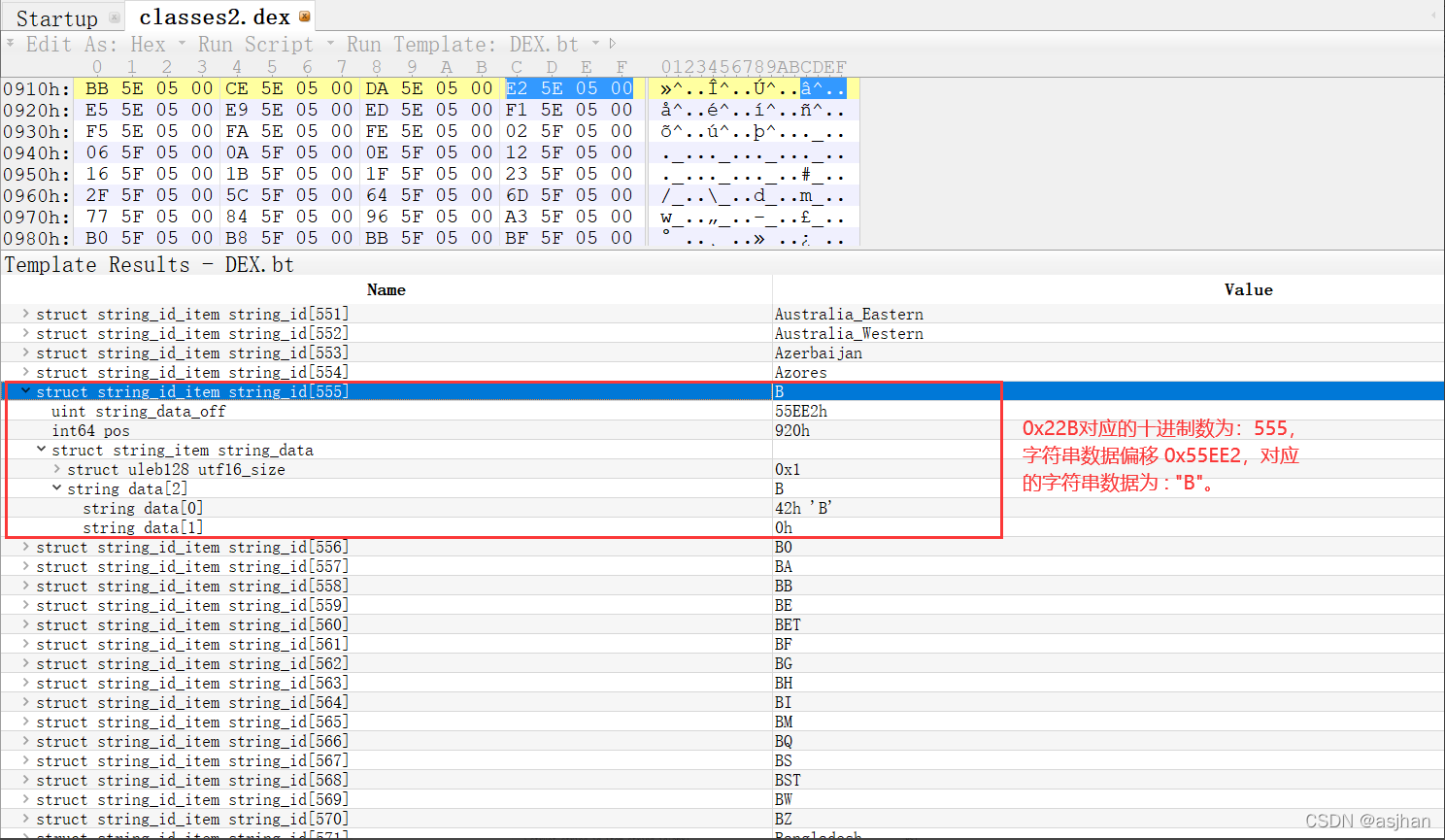The image size is (1445, 840).
Task: Expand string_id[552] struct row
Action: coord(25,333)
